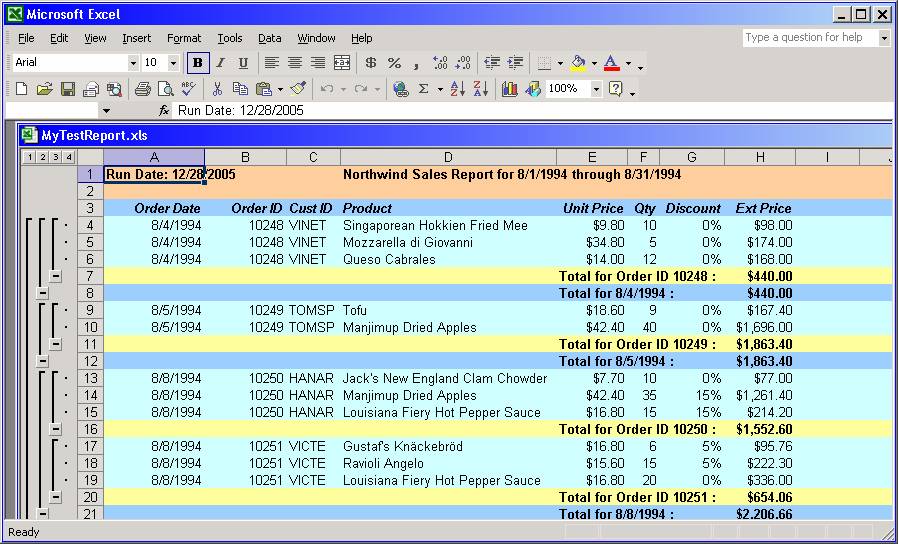Run the ABC spelling check
Screen dimensions: 898x544
[188, 89]
